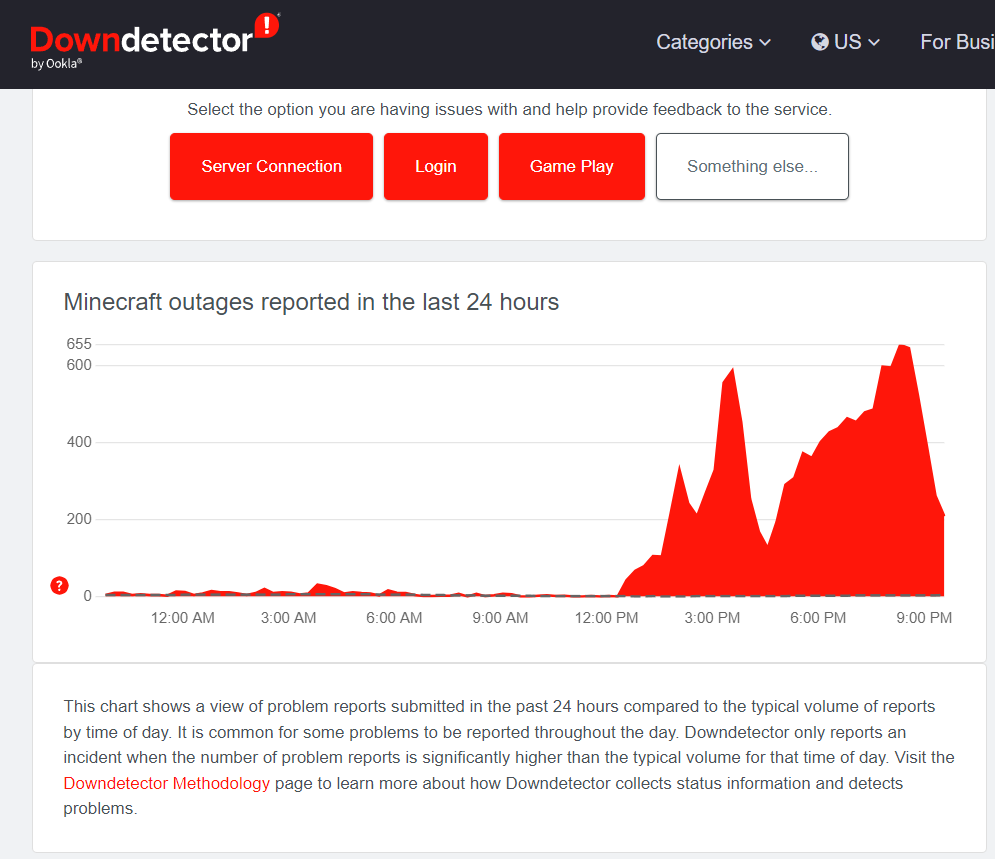Click the Minecraft outages chart title
The height and width of the screenshot is (859, 995).
[x=311, y=302]
